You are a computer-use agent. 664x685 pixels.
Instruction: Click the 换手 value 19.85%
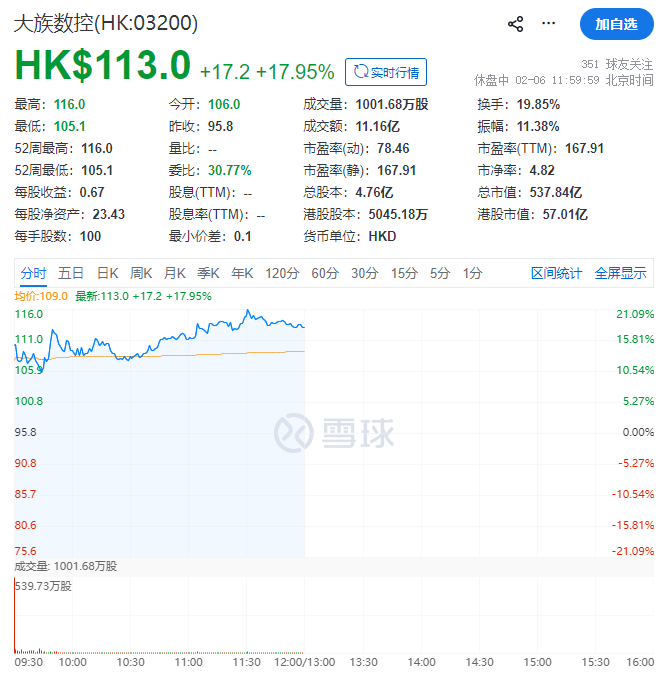pos(538,104)
